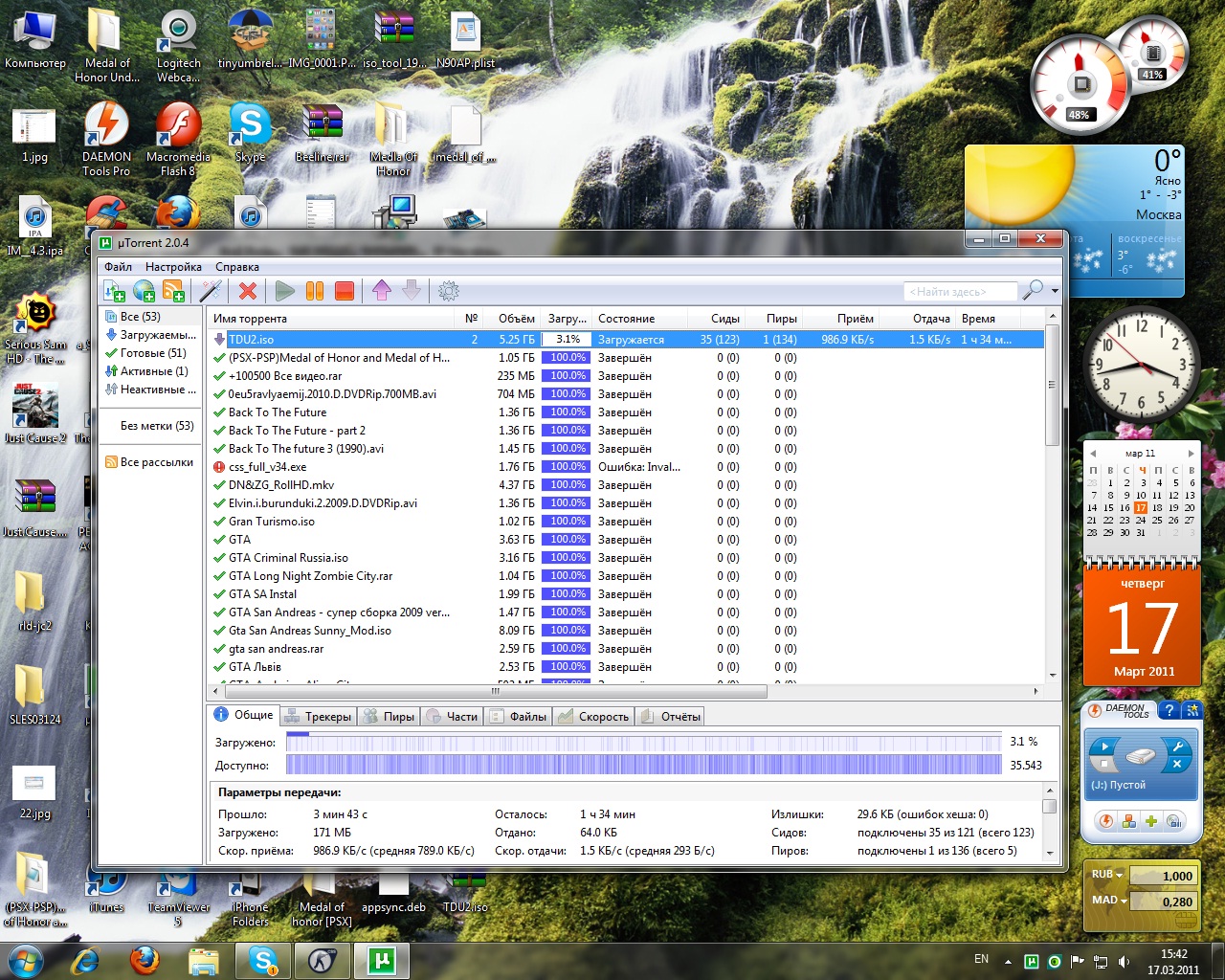The height and width of the screenshot is (980, 1225).
Task: Move torrent up the queue with the up arrow
Action: [382, 291]
